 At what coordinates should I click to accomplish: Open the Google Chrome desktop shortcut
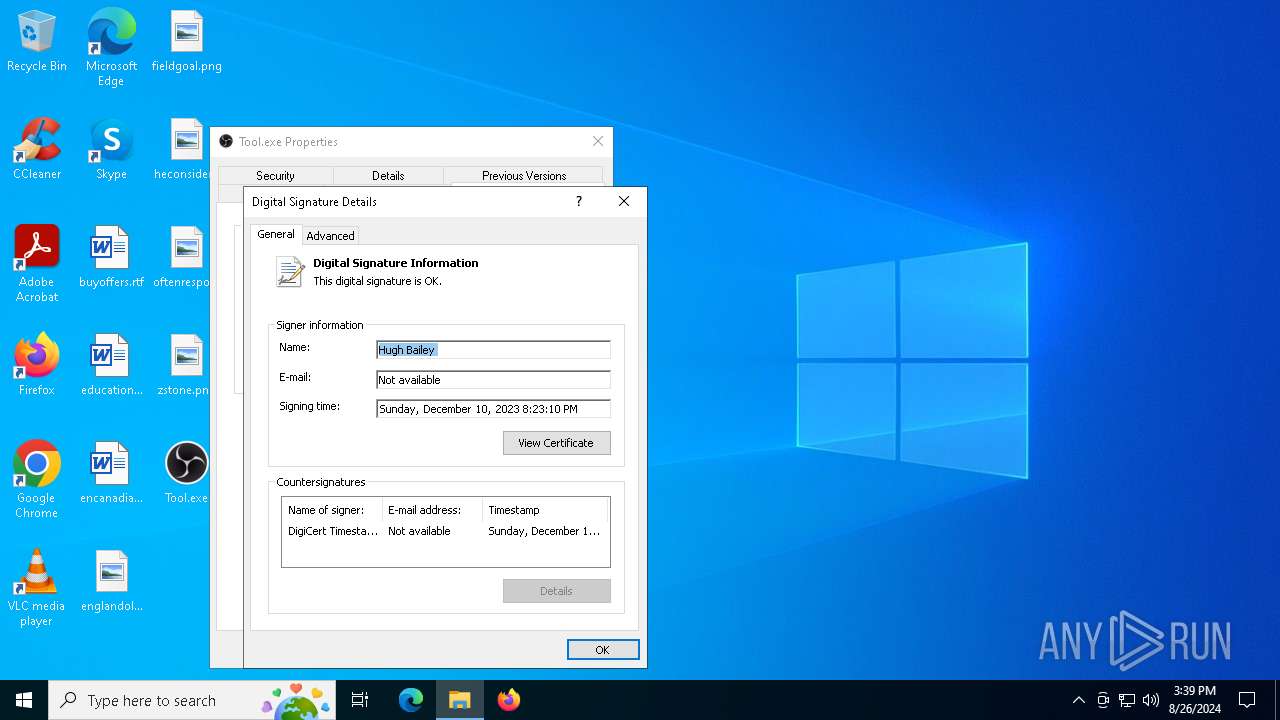pyautogui.click(x=37, y=480)
